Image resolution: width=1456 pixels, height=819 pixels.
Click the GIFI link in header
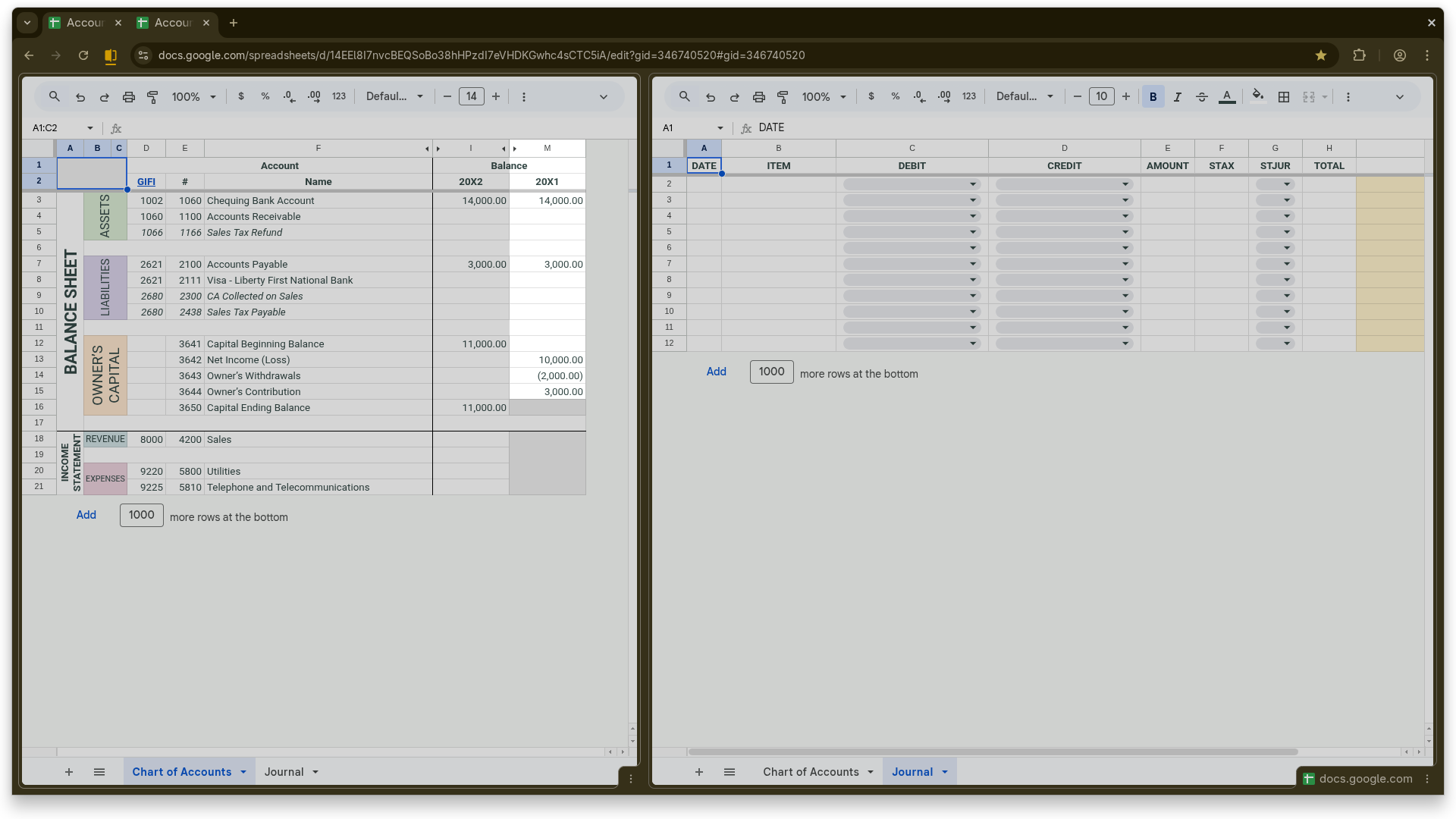[146, 182]
